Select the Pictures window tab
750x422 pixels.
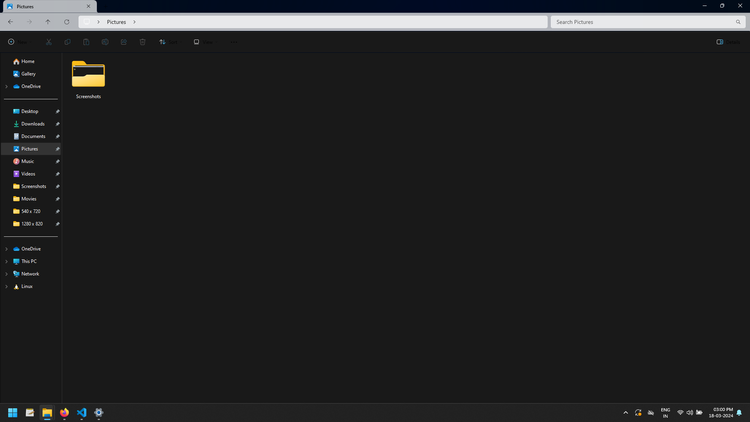pyautogui.click(x=49, y=7)
